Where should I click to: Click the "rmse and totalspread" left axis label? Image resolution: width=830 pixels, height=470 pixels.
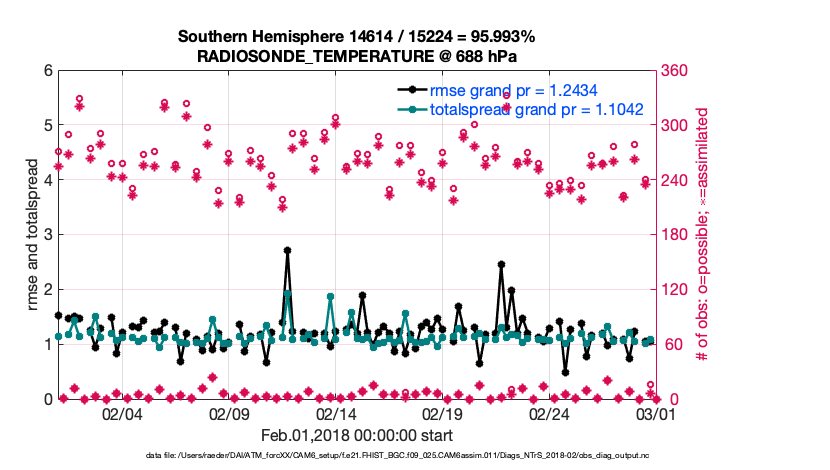click(33, 234)
